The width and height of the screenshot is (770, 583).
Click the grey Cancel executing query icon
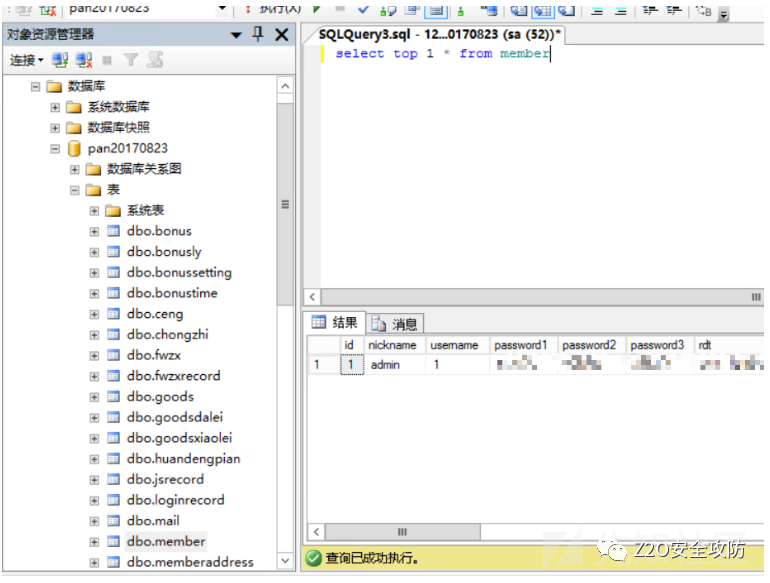coord(340,8)
